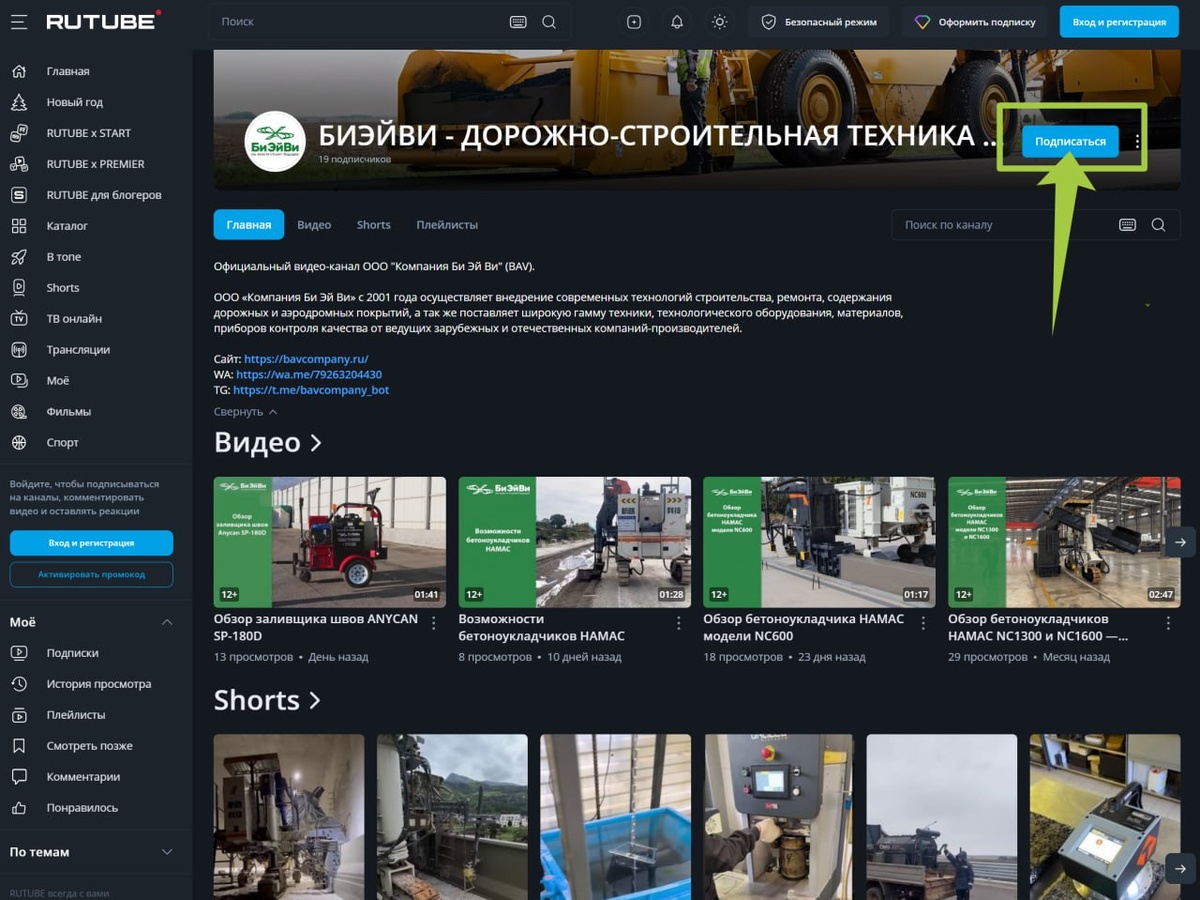Open HAMAC NC1300 и NC1600 thumbnail

1064,542
